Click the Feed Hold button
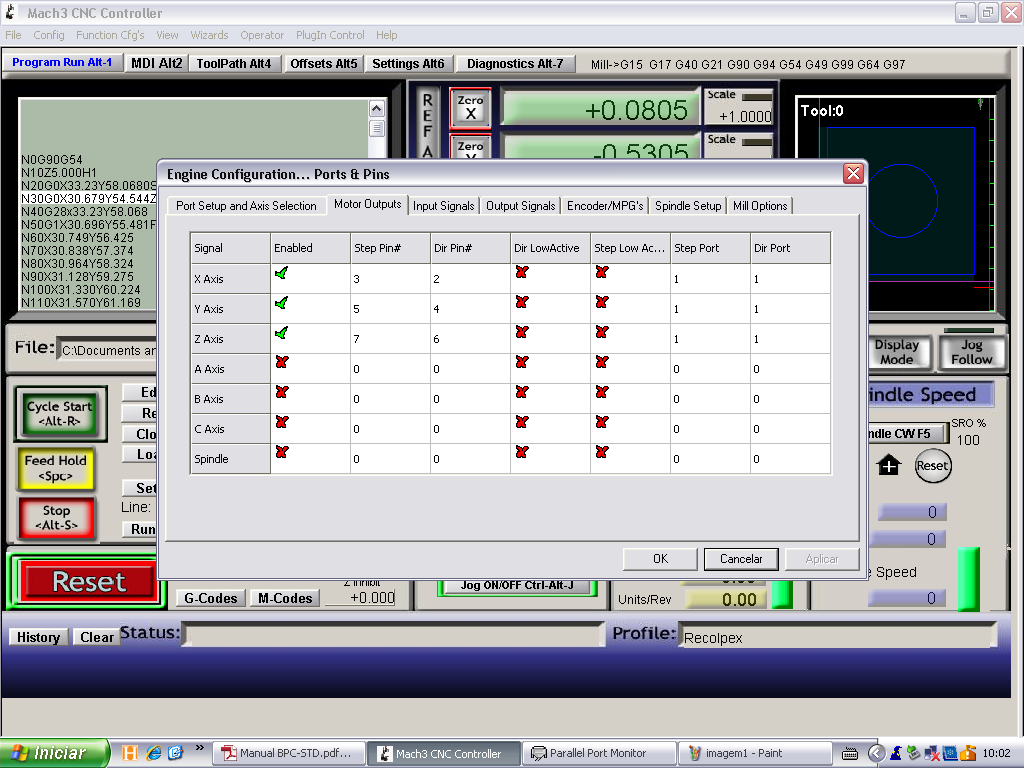 [56, 468]
